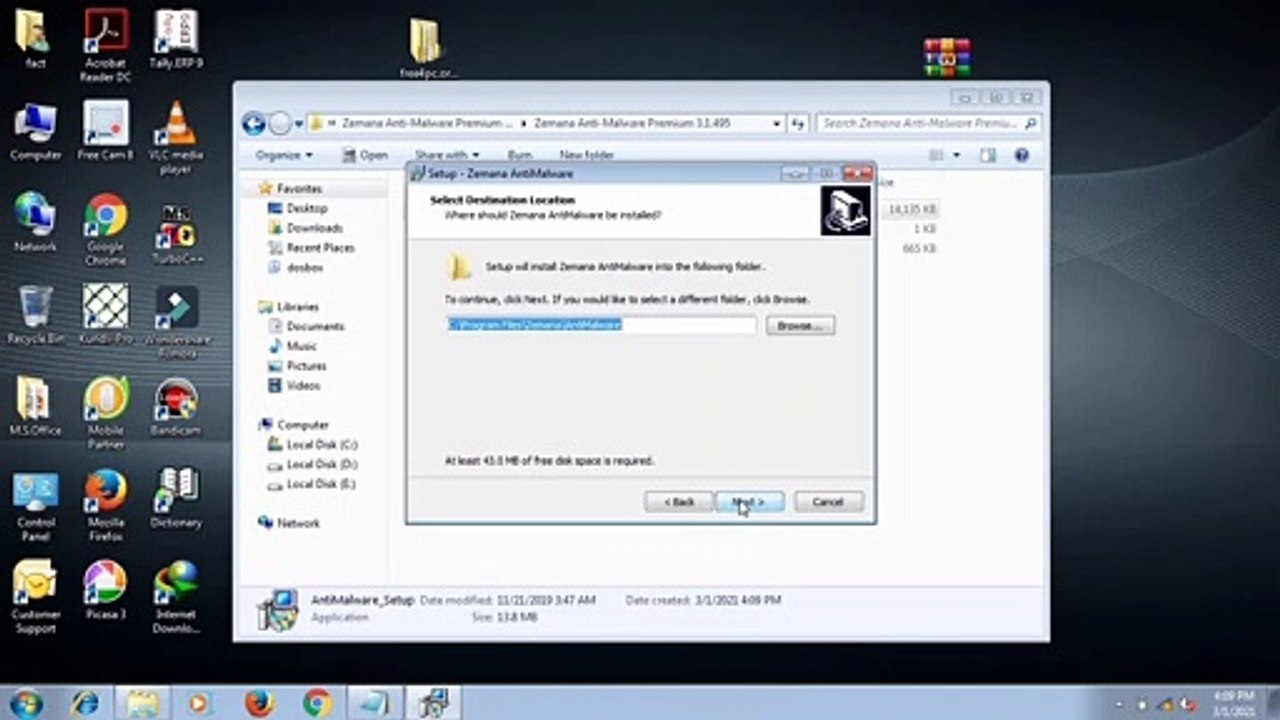Launch the Mozilla Firefox desktop shortcut
The height and width of the screenshot is (720, 1280).
point(106,505)
